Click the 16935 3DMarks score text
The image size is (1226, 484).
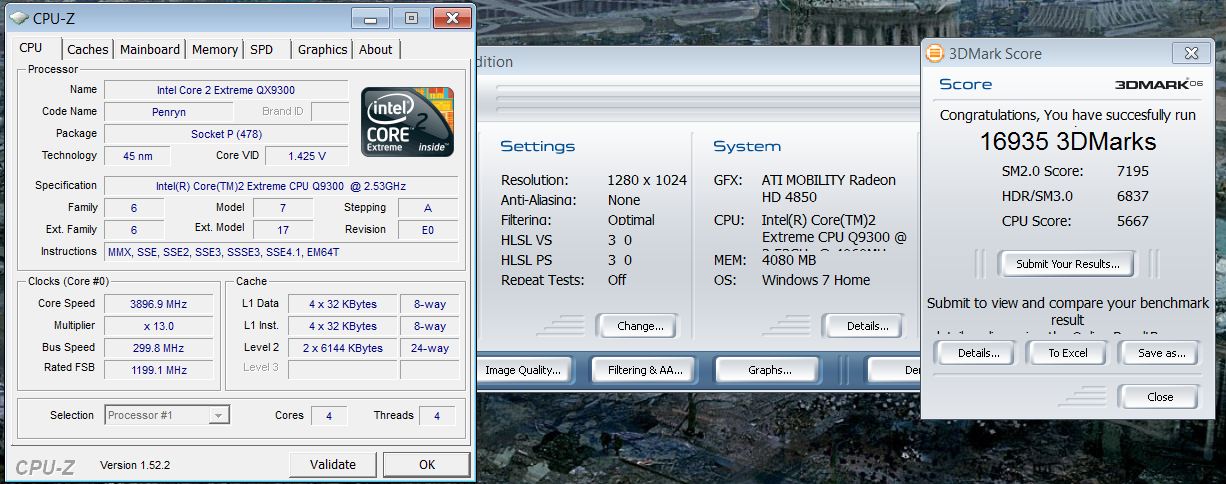pyautogui.click(x=1067, y=141)
